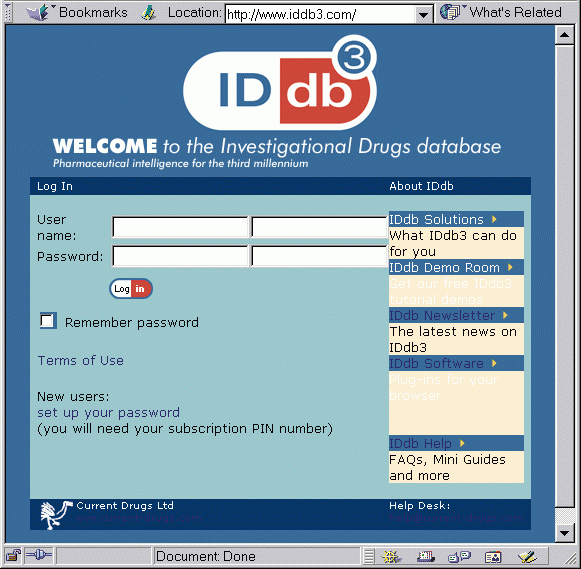
Task: Open the Mail inbox icon in the component bar
Action: (425, 556)
